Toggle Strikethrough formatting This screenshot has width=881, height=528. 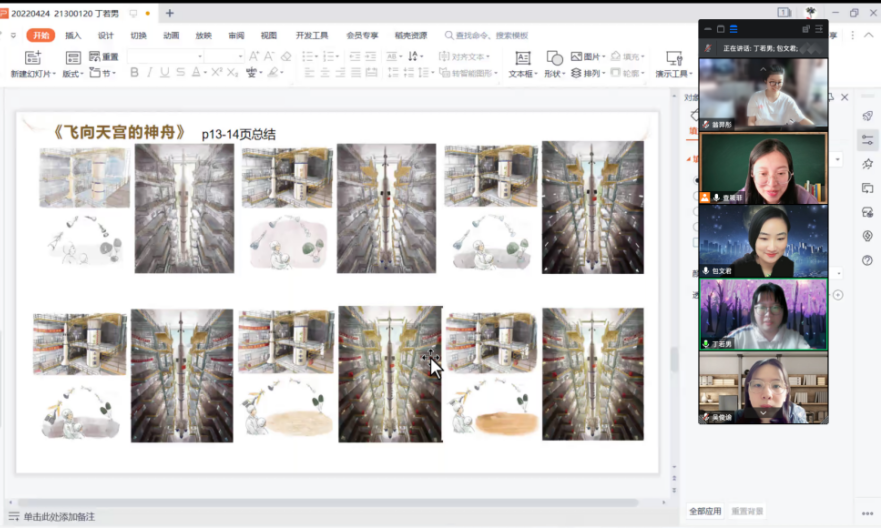180,72
